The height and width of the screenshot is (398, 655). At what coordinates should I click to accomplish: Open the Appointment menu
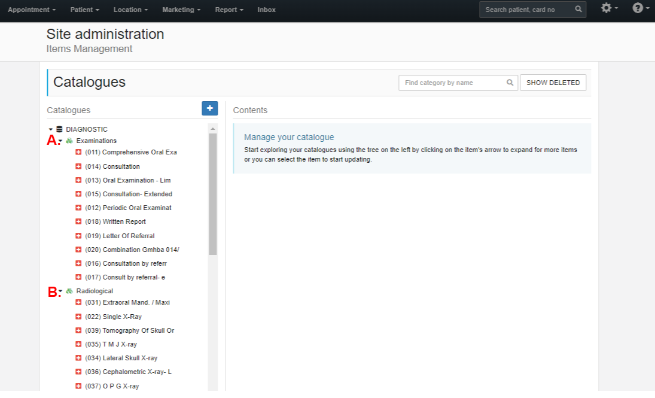(x=32, y=10)
